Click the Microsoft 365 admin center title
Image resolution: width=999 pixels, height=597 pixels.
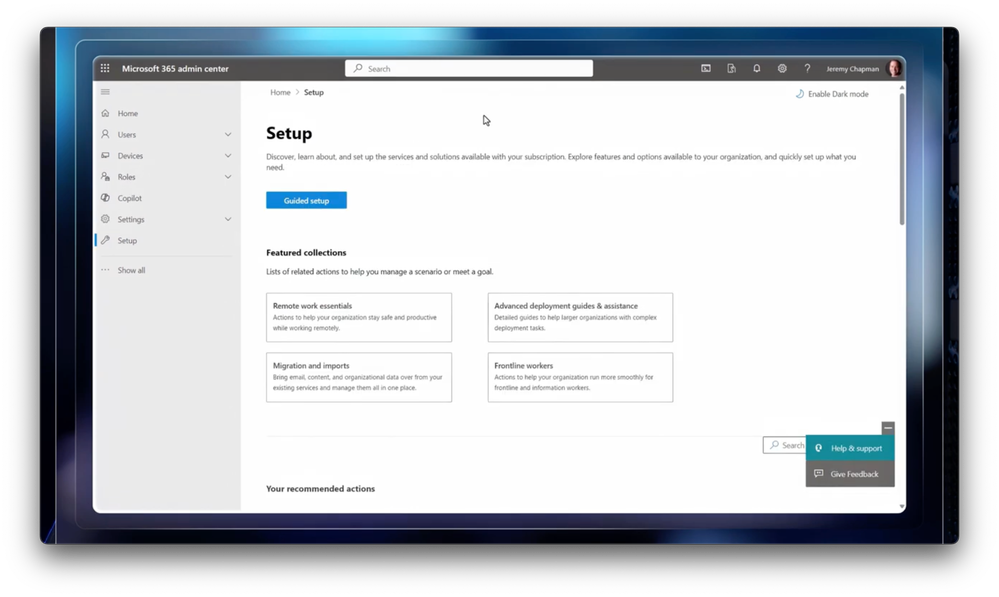click(175, 69)
